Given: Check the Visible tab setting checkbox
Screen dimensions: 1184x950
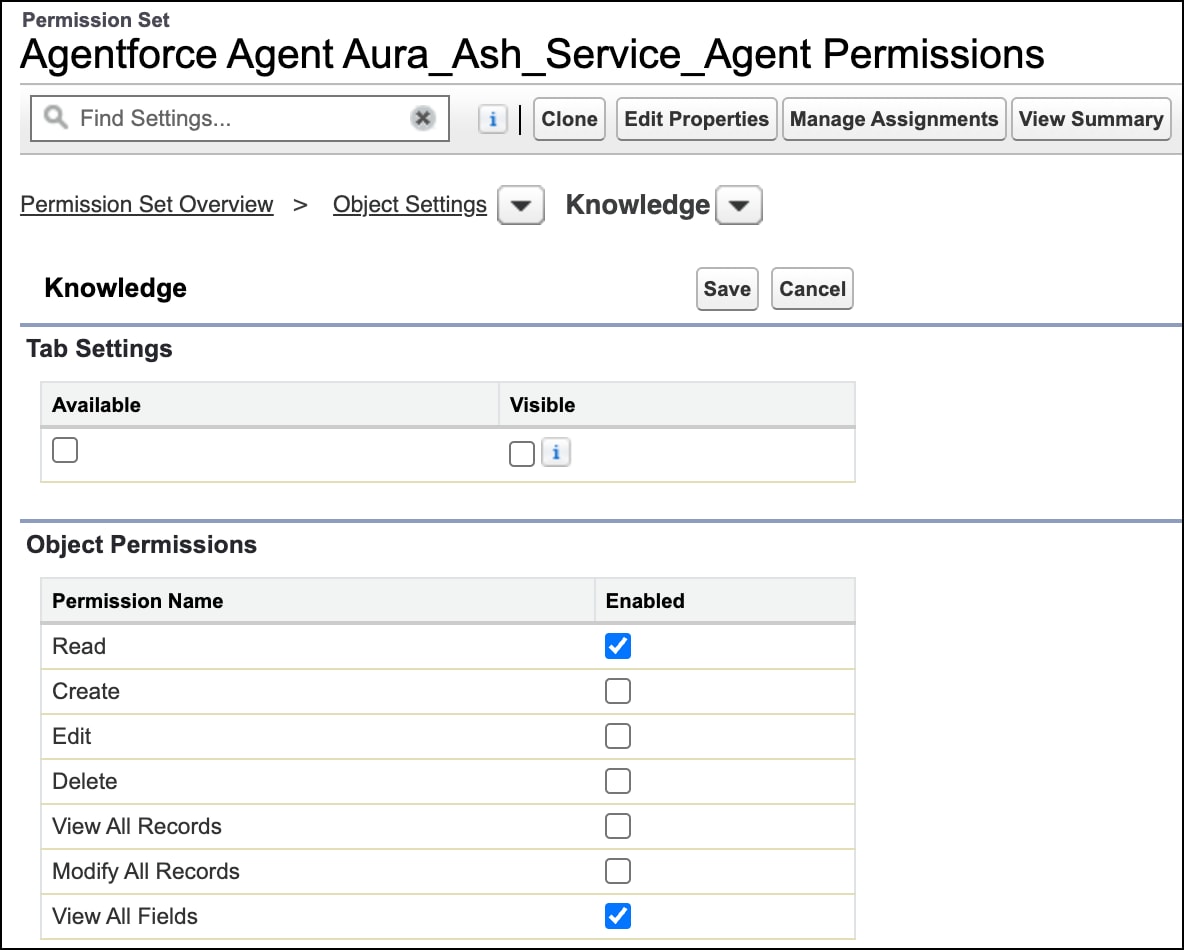Looking at the screenshot, I should [x=521, y=454].
